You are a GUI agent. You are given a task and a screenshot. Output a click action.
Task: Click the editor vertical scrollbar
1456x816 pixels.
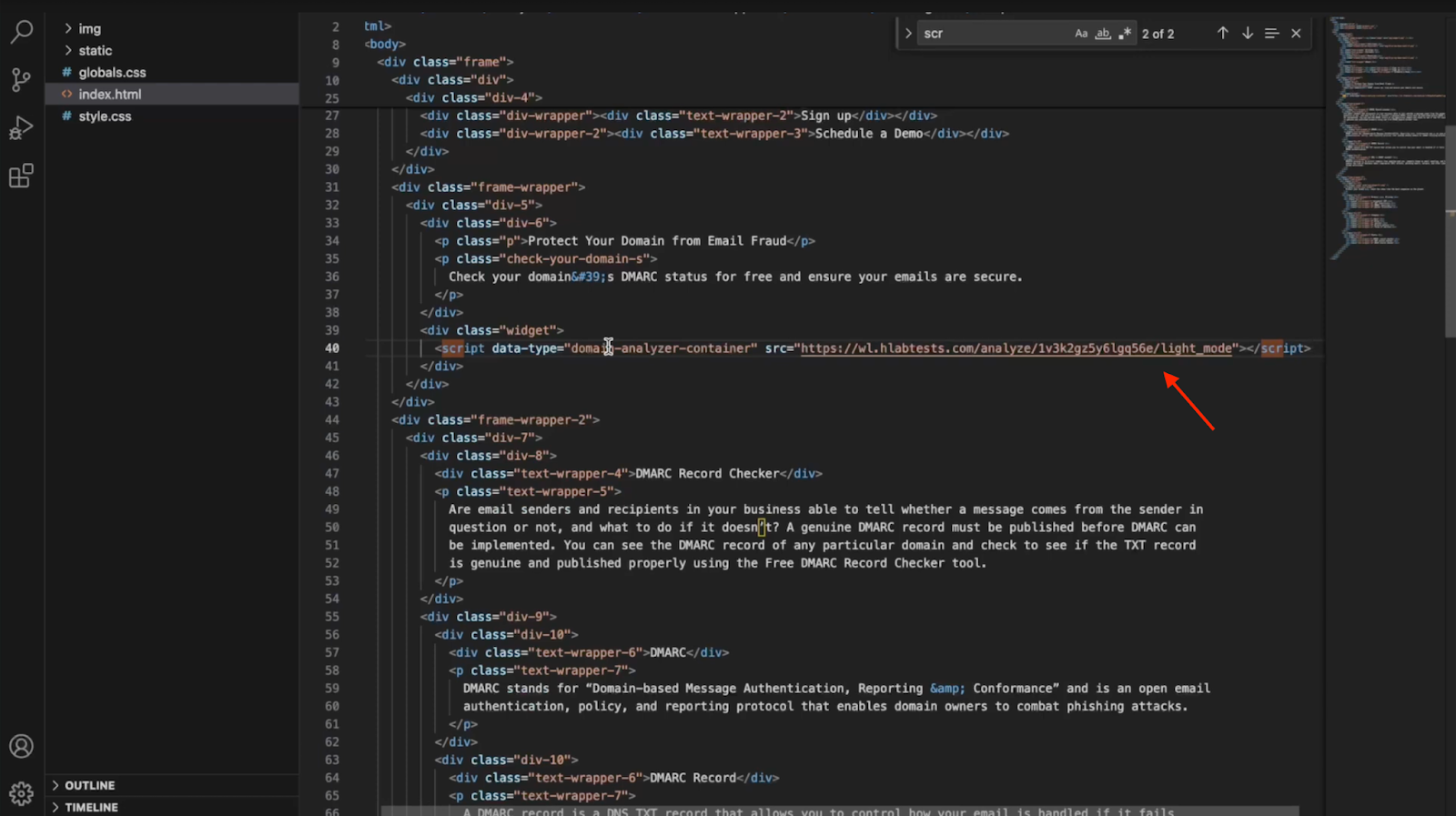tap(1451, 231)
